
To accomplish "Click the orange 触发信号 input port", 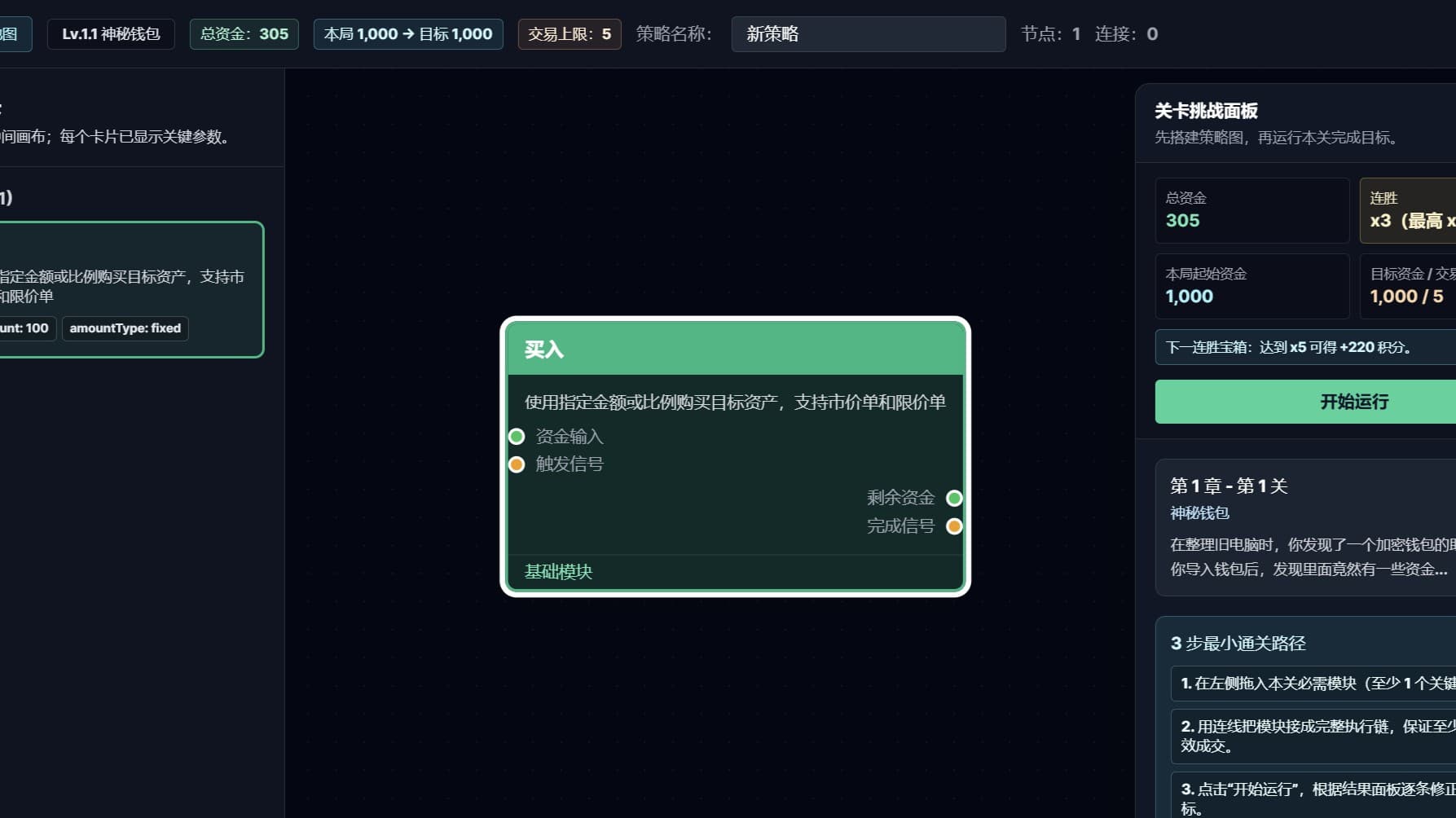I will coord(517,464).
